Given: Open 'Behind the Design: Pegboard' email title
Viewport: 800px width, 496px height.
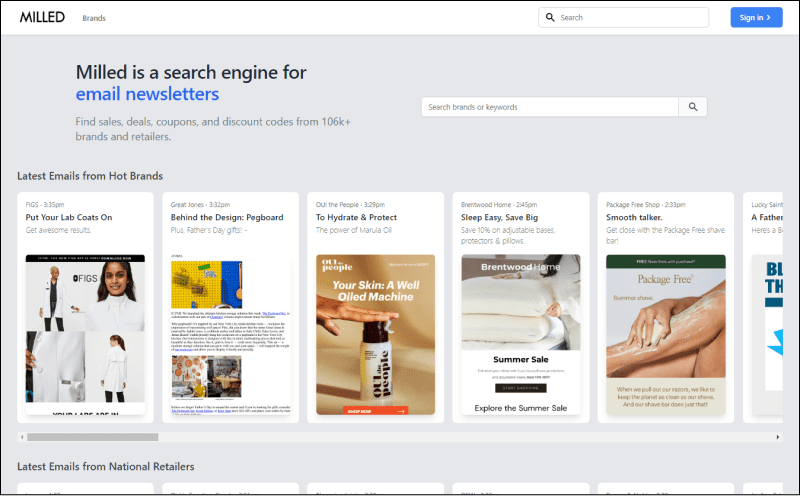Looking at the screenshot, I should (x=227, y=217).
